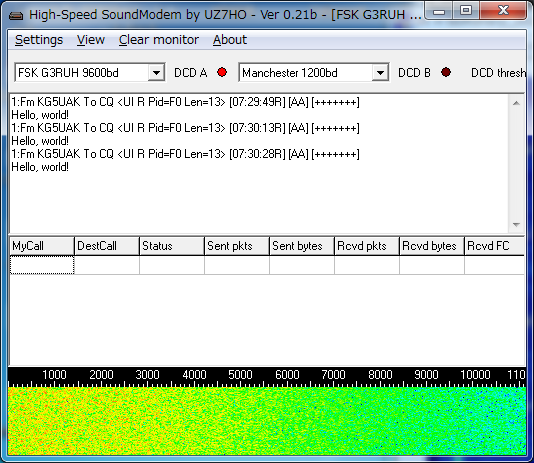The image size is (534, 463).
Task: Click the 3000 Hz mark on frequency scale
Action: (x=147, y=375)
